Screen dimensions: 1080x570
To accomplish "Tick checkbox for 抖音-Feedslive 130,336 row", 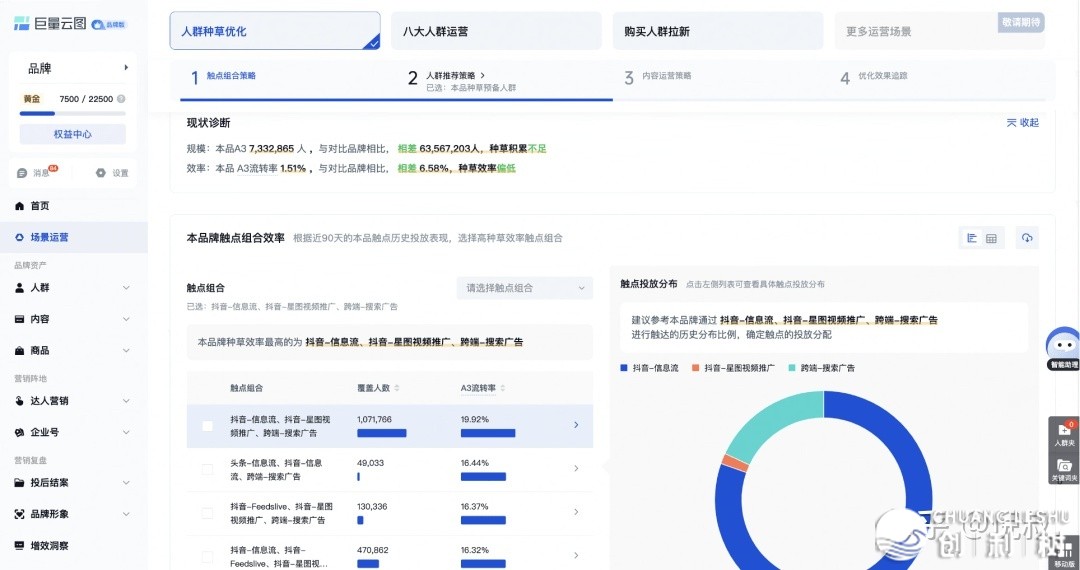I will pos(207,513).
